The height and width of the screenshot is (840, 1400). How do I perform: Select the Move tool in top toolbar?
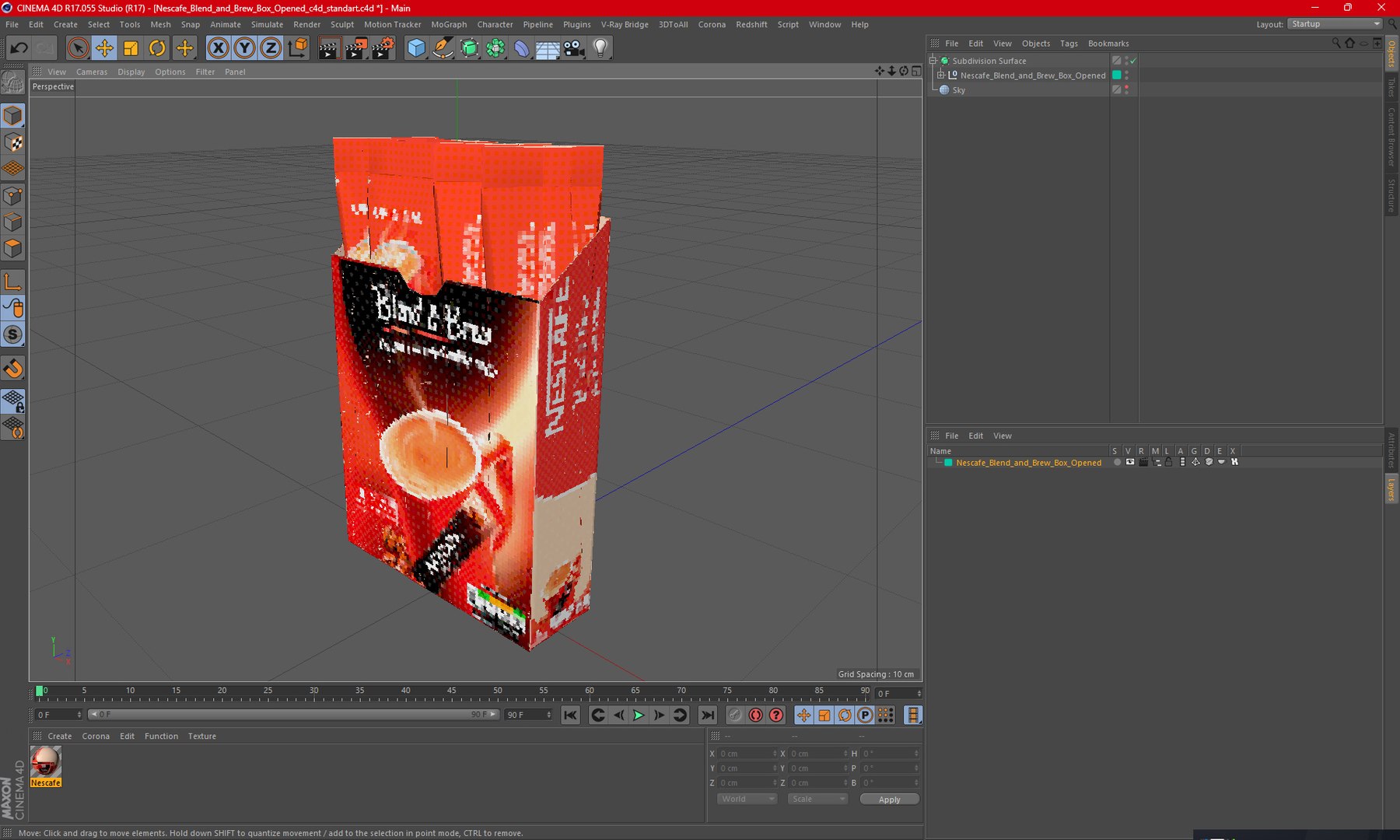[104, 48]
